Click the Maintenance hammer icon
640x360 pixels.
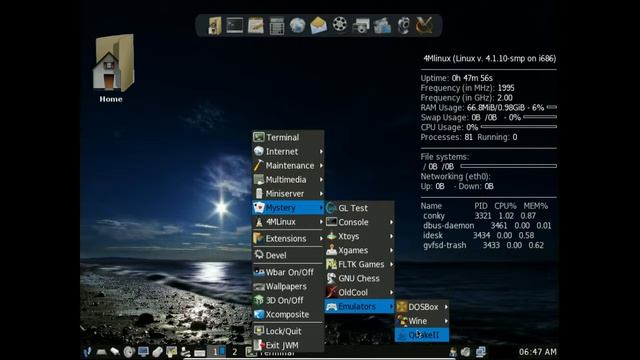259,165
